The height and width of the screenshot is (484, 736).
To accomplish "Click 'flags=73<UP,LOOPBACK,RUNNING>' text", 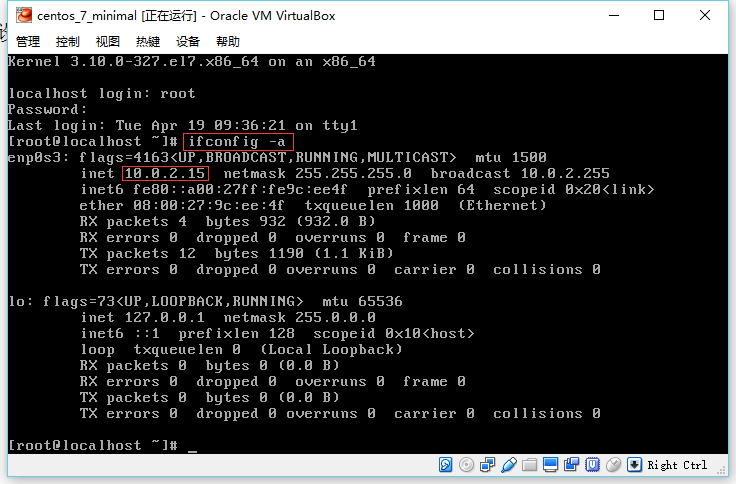I will tap(173, 301).
